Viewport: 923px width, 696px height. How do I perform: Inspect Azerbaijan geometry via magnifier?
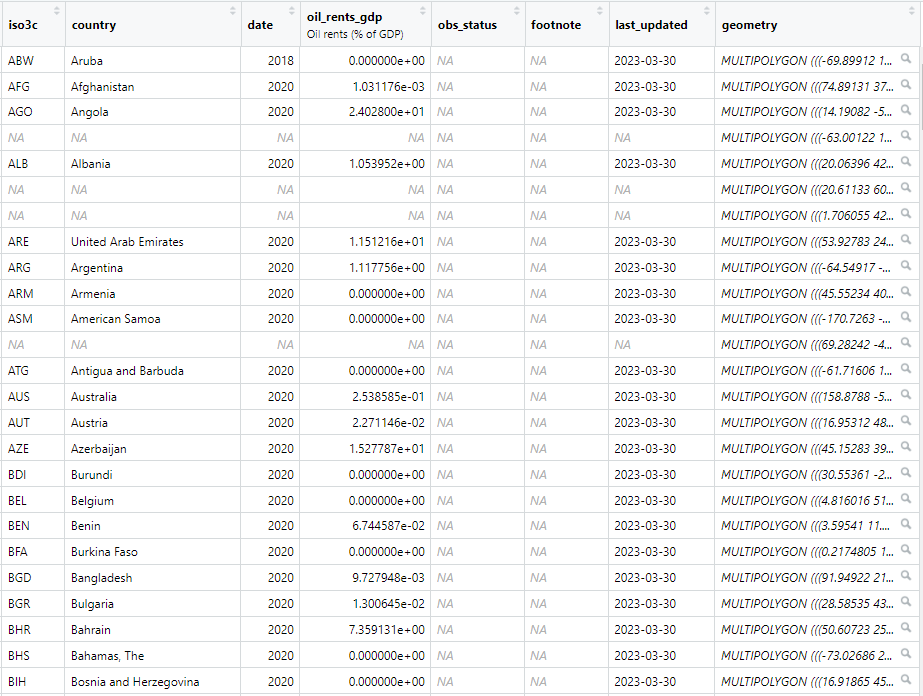(x=906, y=448)
